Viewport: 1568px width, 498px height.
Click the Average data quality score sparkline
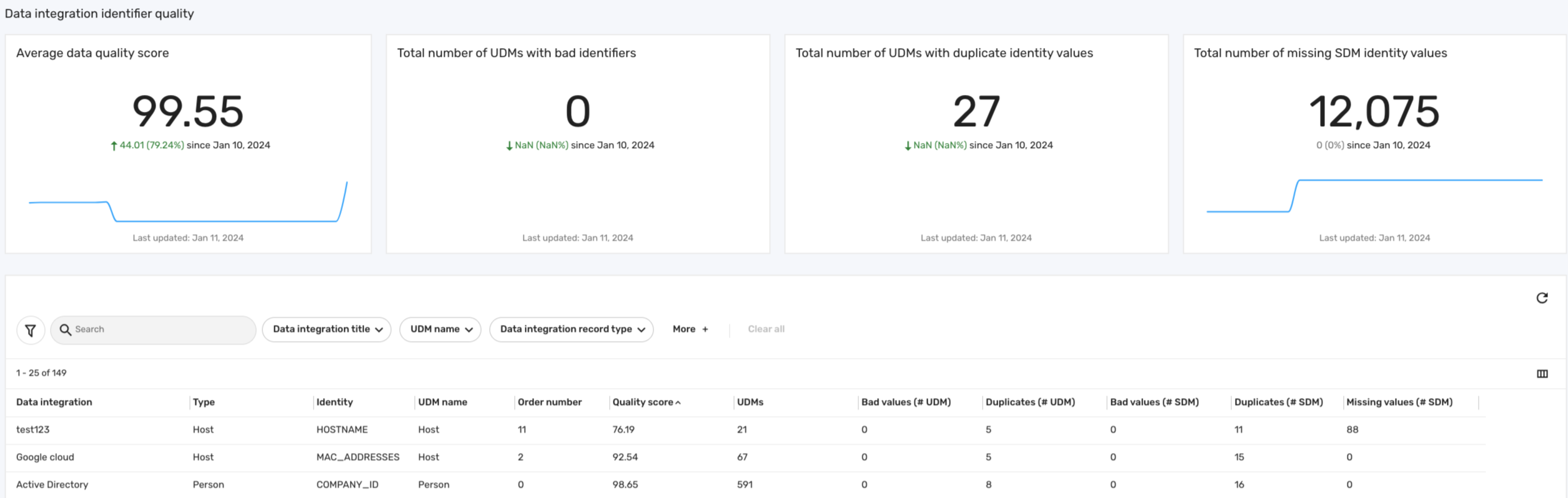(x=188, y=202)
